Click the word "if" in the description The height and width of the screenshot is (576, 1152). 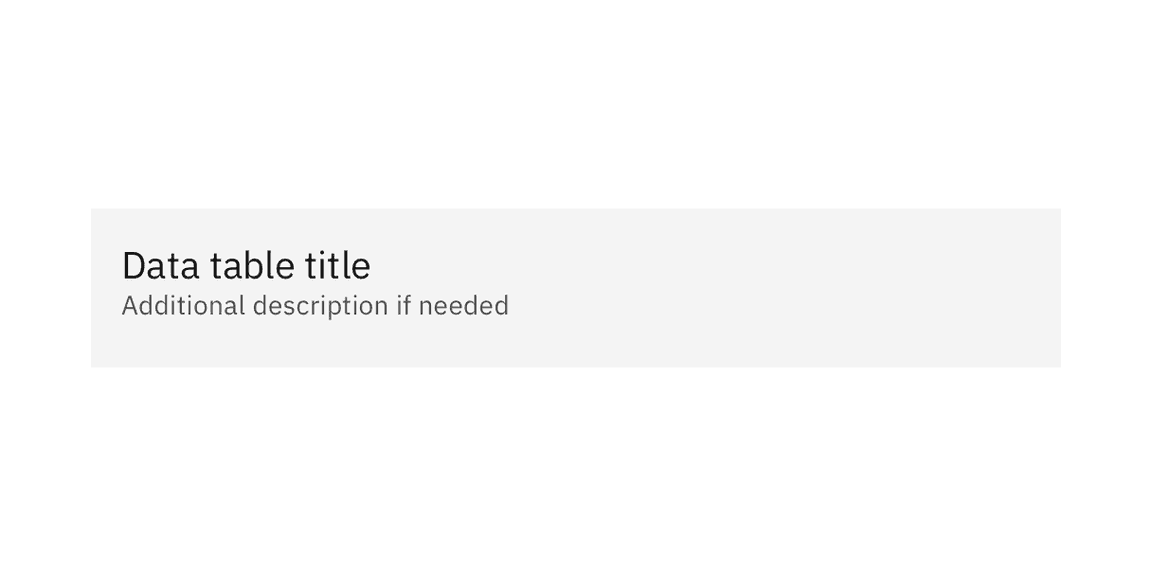pos(403,305)
